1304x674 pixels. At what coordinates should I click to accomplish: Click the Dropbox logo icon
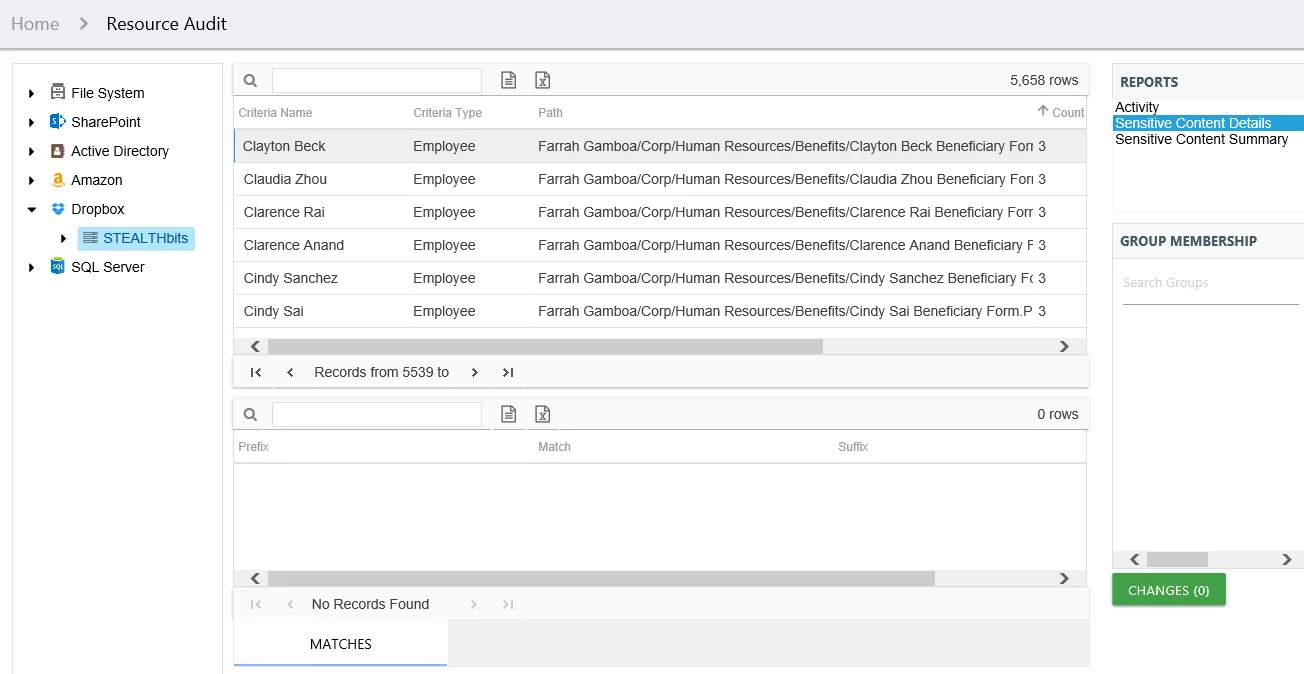[57, 209]
